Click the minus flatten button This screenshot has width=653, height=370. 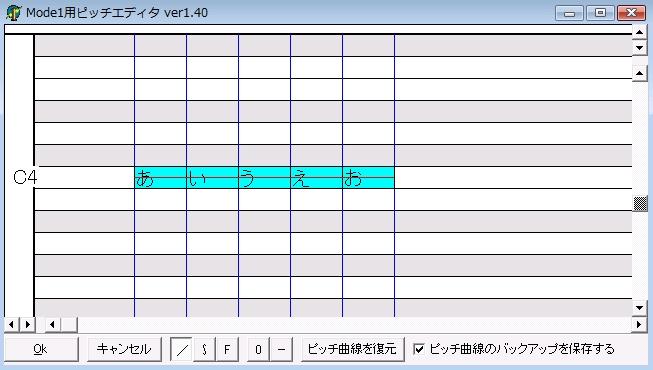click(x=281, y=349)
